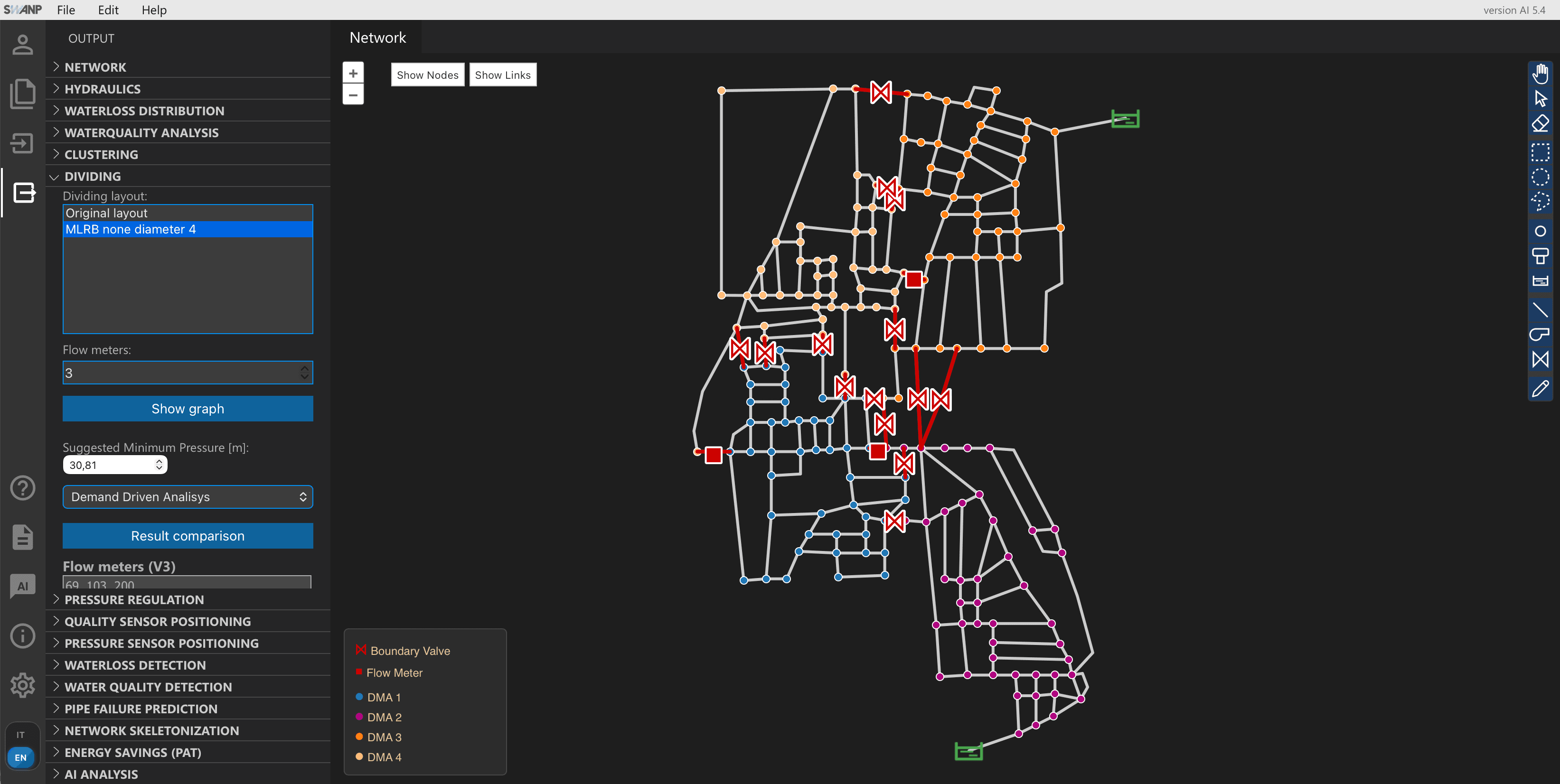Select the eraser tool

[x=1540, y=123]
